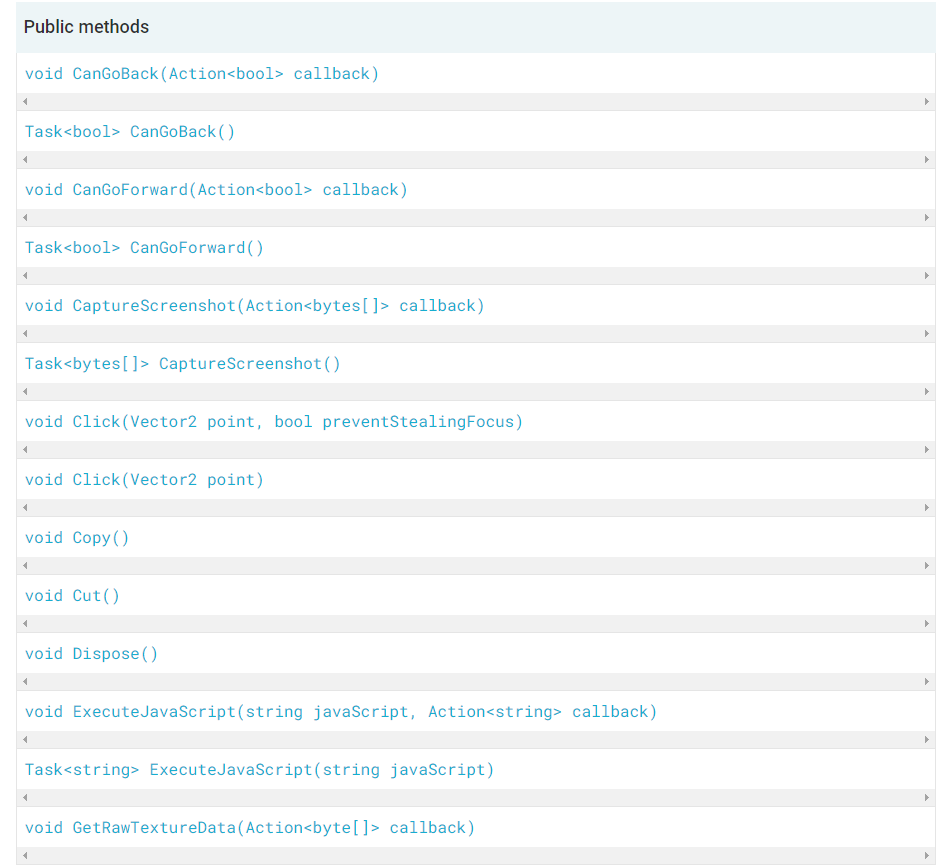The width and height of the screenshot is (950, 865).
Task: Open the void Copy() method link
Action: [77, 538]
